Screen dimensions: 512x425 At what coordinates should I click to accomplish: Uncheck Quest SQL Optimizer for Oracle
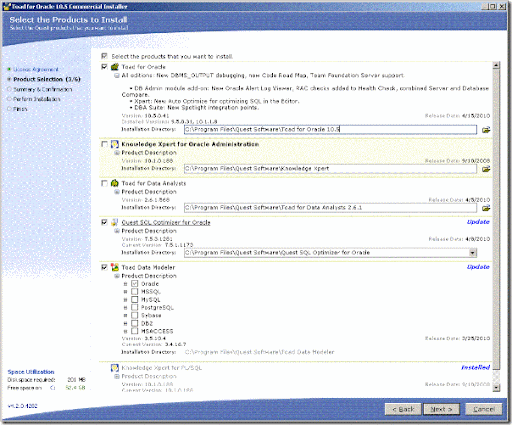point(104,222)
